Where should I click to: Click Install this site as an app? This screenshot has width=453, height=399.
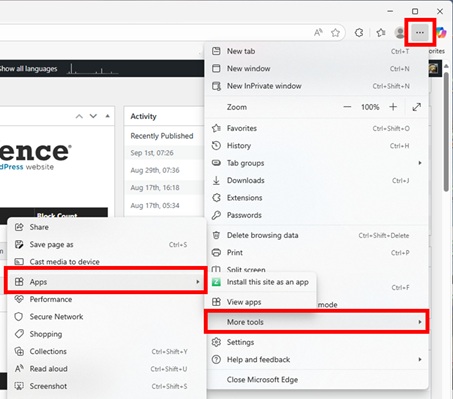262,282
